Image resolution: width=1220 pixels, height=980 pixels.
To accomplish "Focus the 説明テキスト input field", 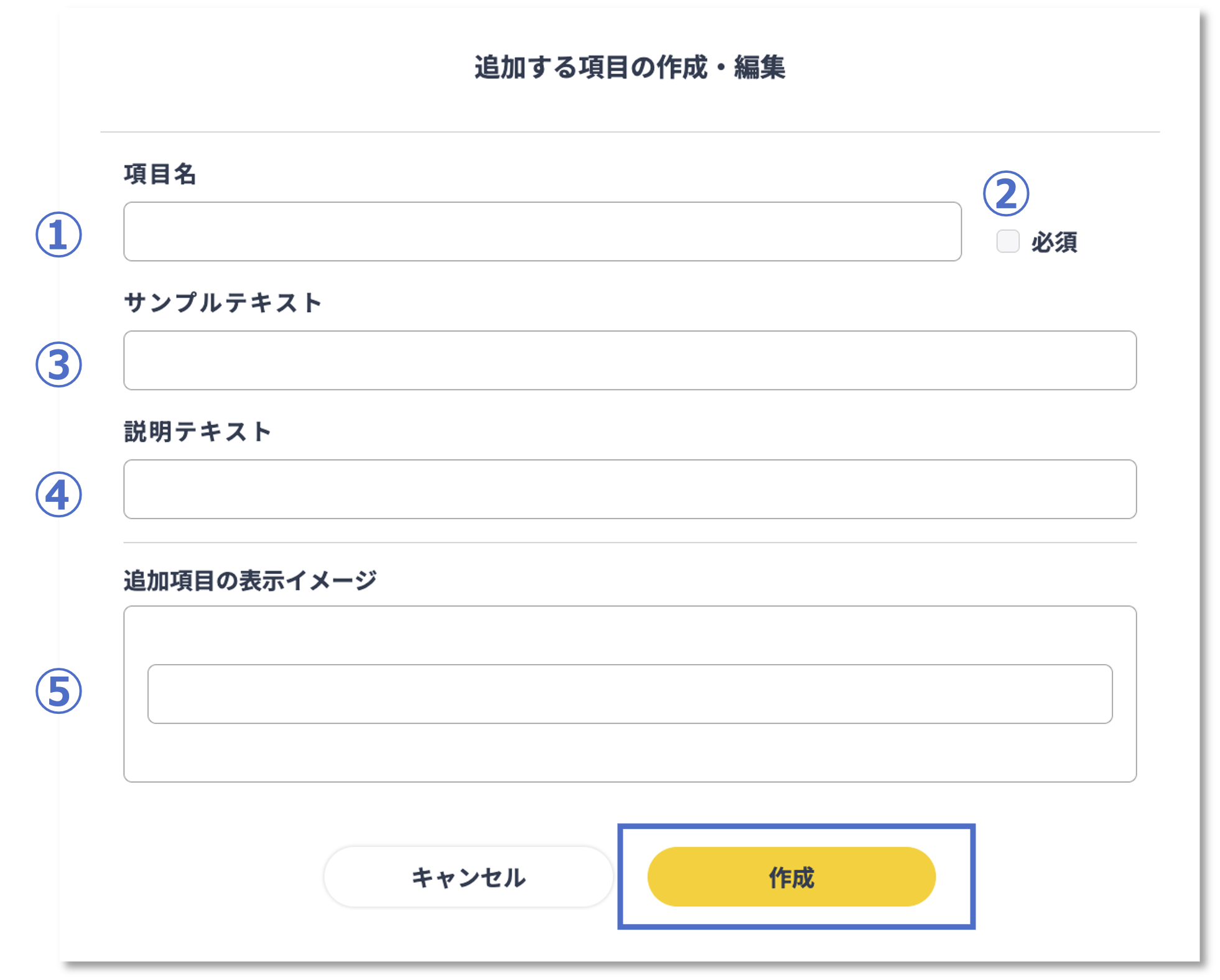I will click(x=630, y=489).
